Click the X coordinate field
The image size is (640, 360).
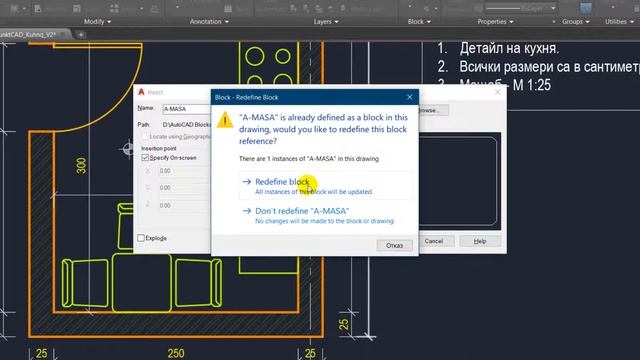pos(184,171)
